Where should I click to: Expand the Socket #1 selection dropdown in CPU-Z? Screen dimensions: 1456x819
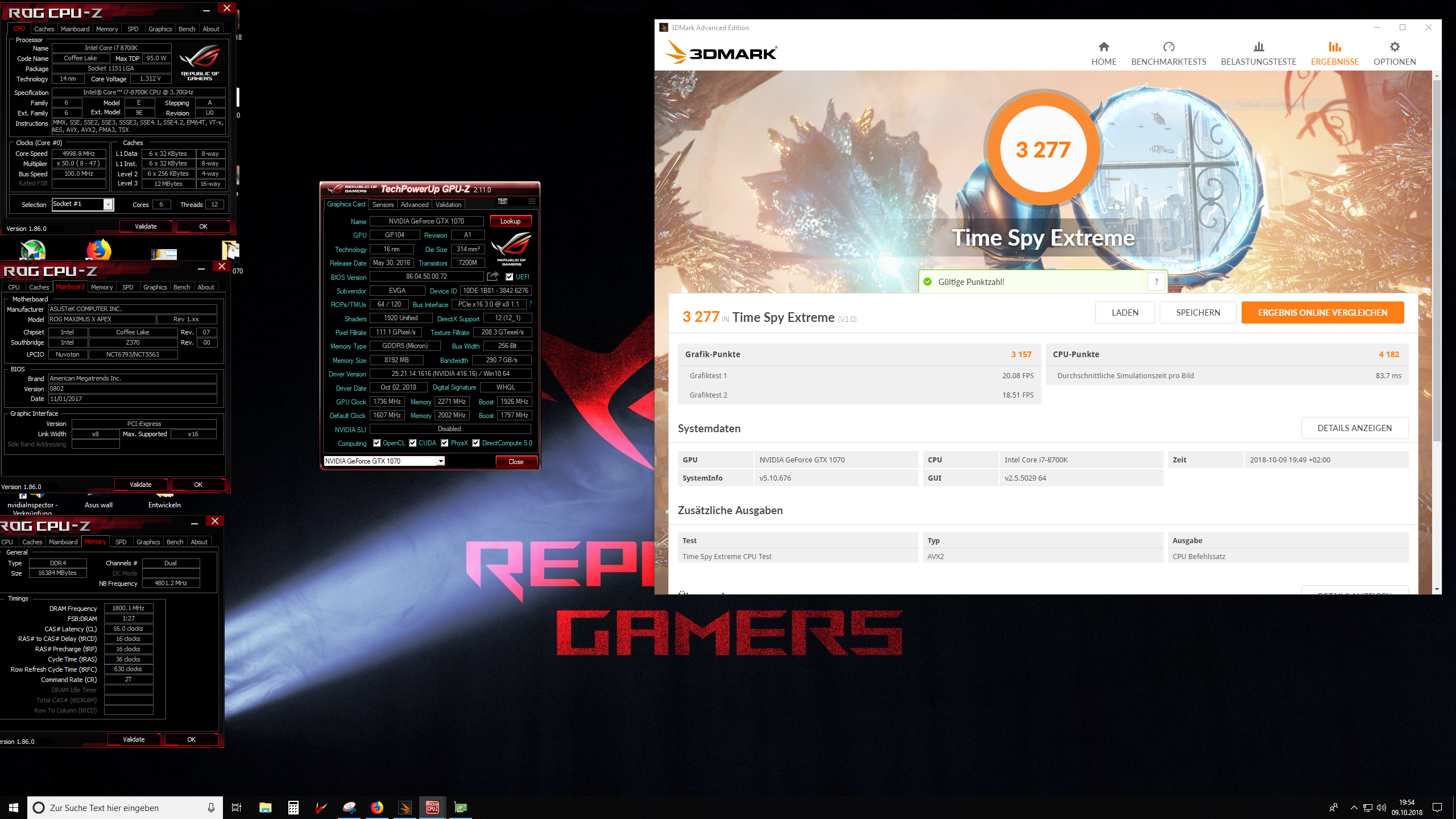click(x=108, y=205)
